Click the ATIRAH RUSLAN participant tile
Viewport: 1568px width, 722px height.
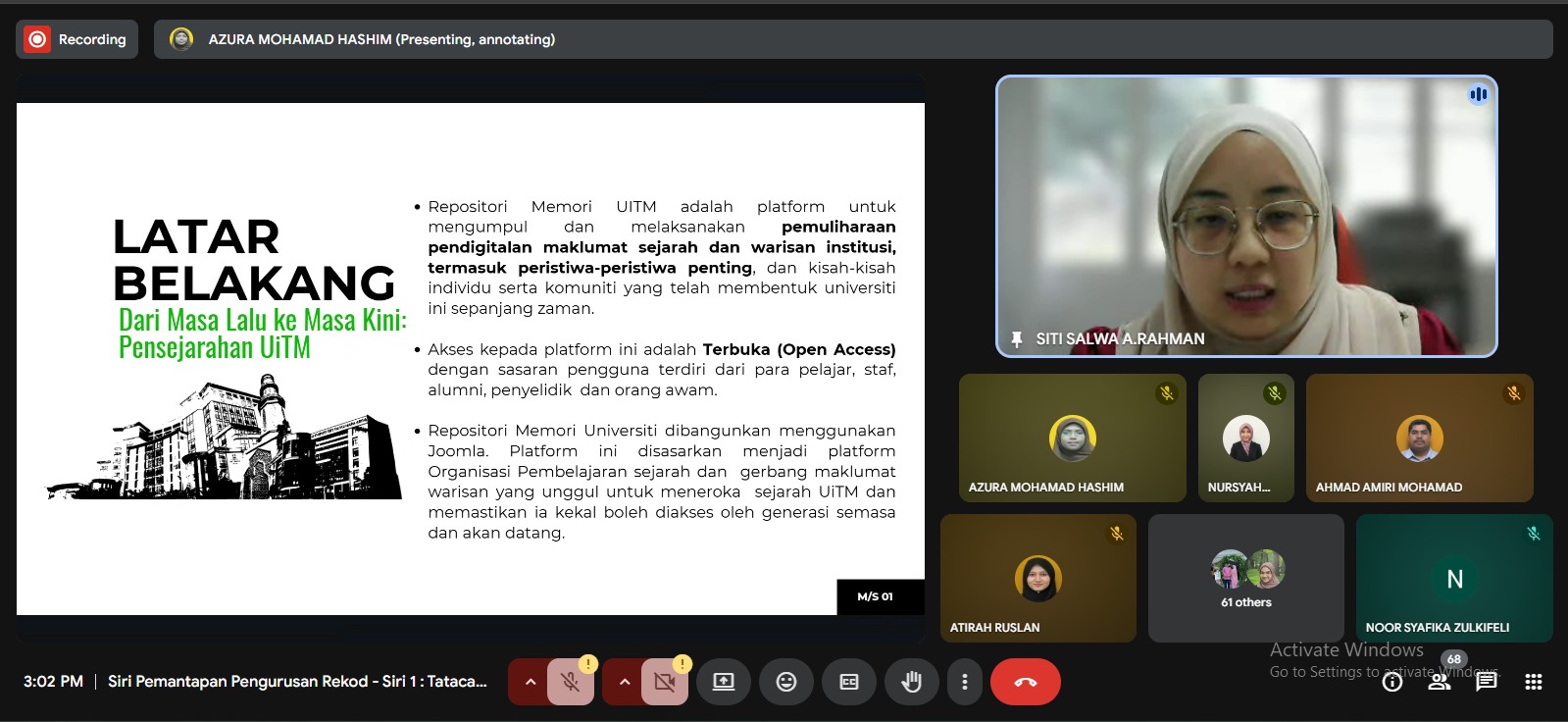pyautogui.click(x=1037, y=578)
